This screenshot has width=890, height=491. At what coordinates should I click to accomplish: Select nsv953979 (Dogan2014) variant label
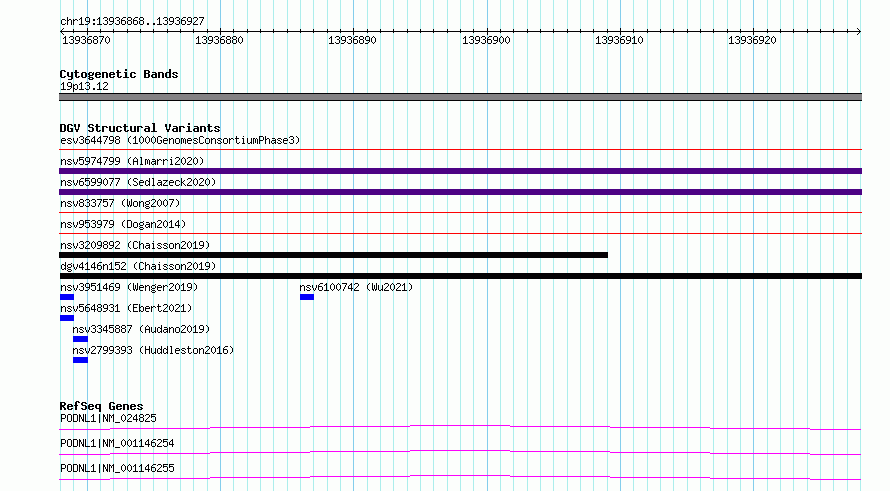123,224
